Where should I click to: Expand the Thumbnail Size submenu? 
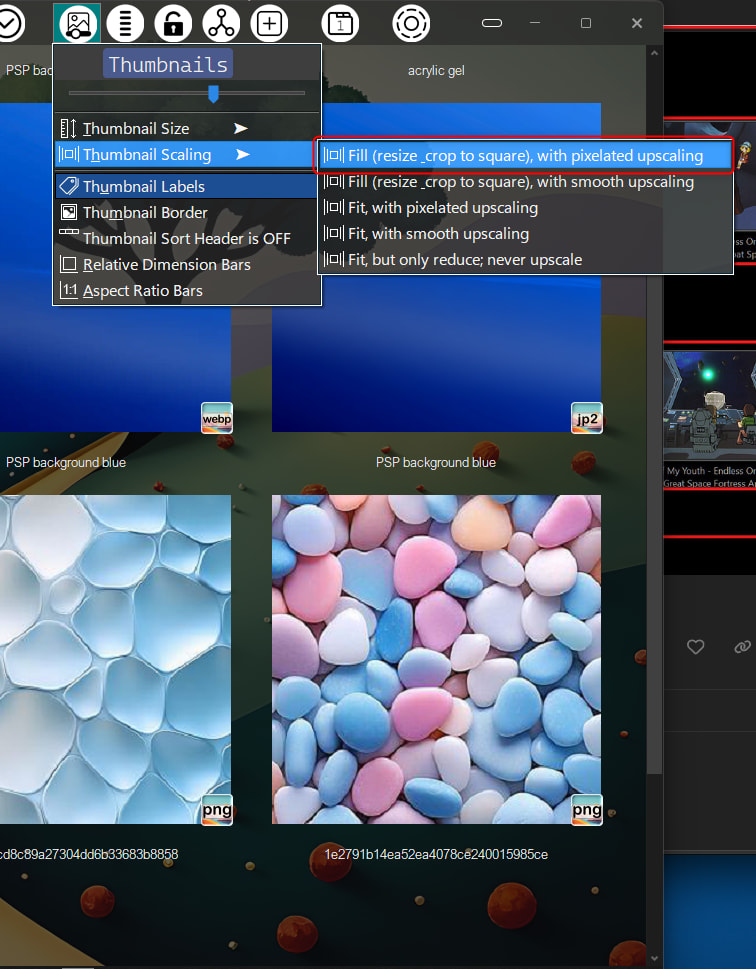coord(136,129)
